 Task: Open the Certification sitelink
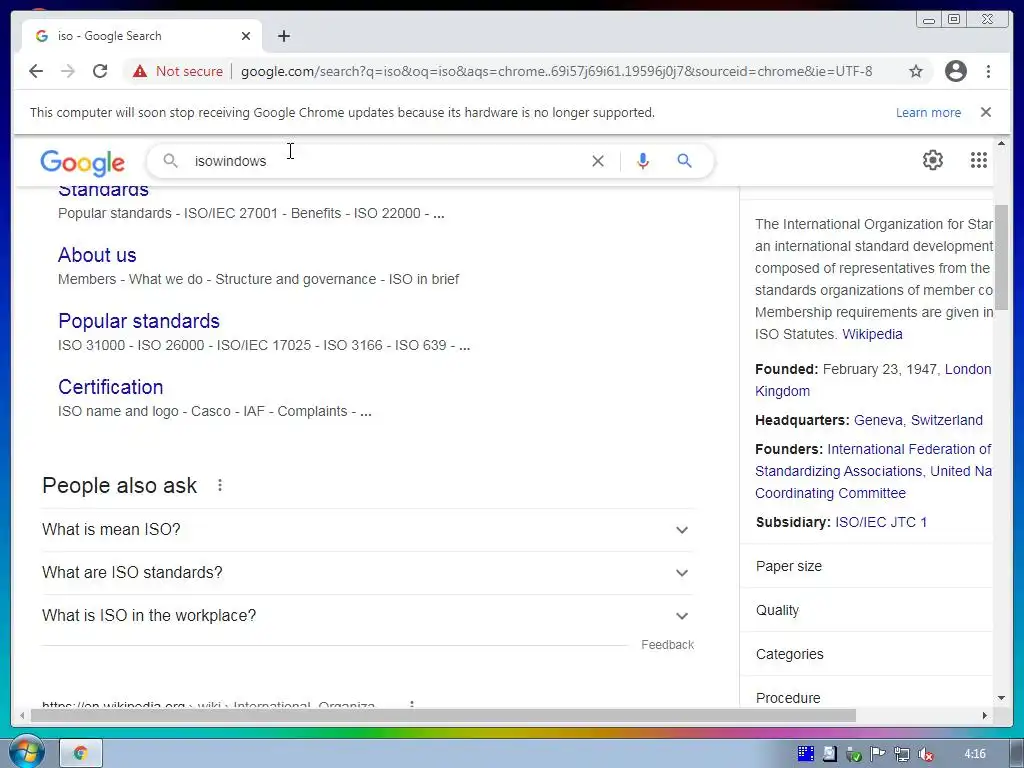(x=110, y=387)
